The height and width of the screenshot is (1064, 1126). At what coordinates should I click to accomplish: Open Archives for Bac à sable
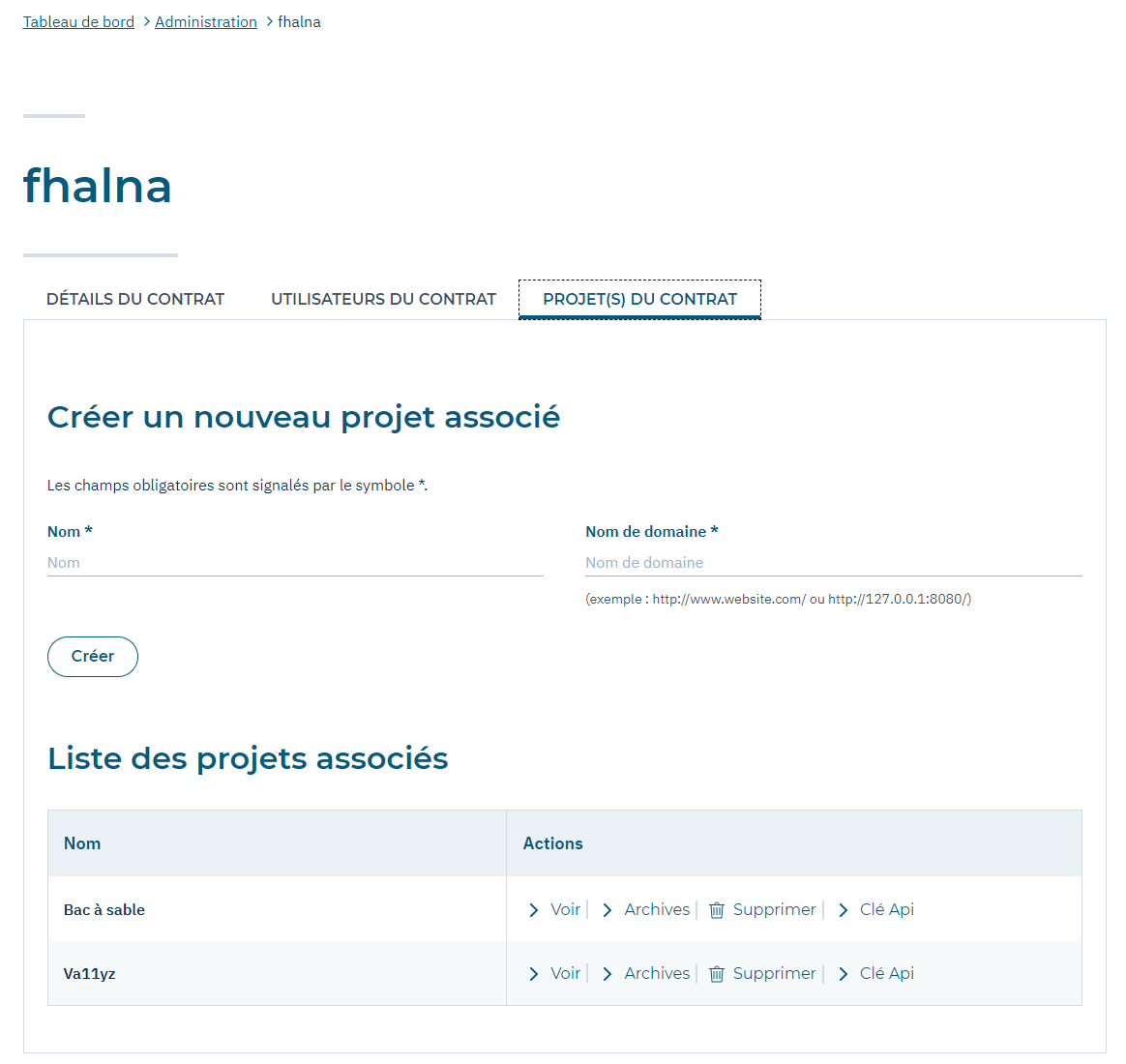657,909
